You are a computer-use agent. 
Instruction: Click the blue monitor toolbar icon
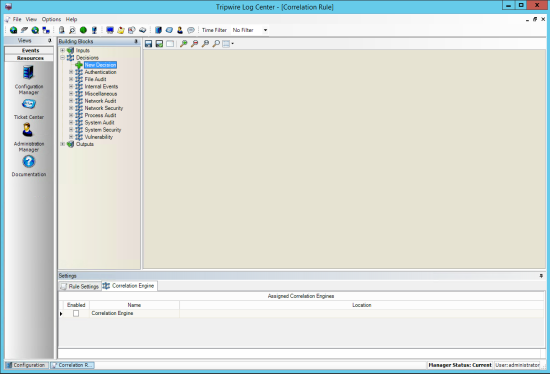[110, 30]
